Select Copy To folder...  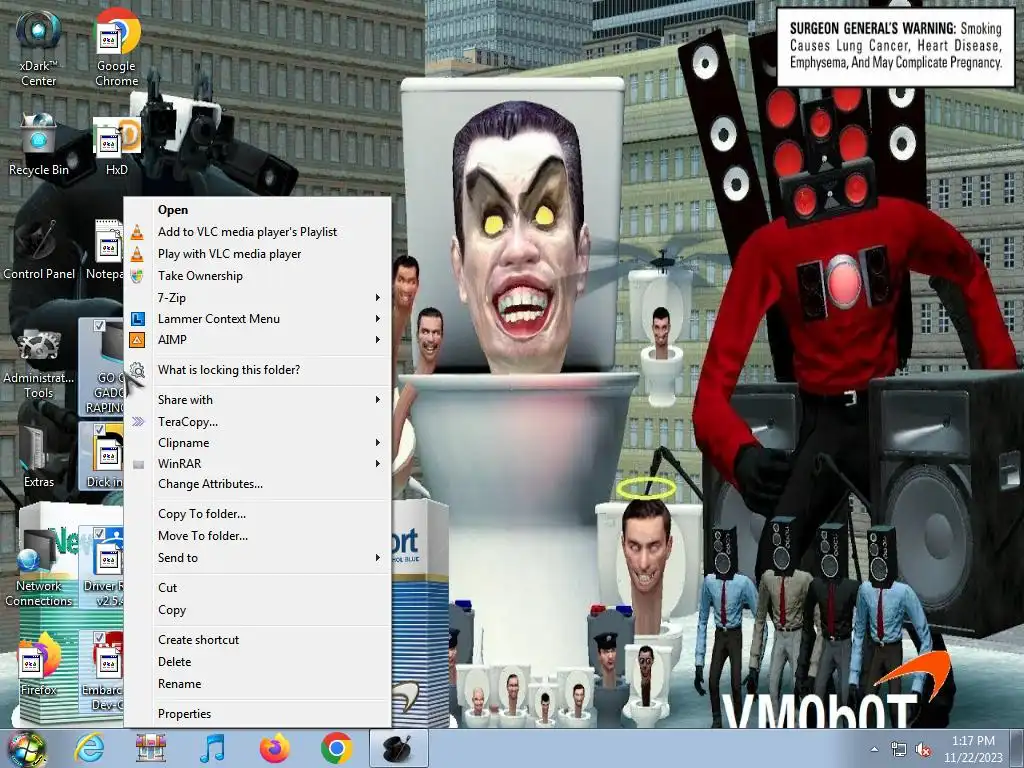pos(257,514)
